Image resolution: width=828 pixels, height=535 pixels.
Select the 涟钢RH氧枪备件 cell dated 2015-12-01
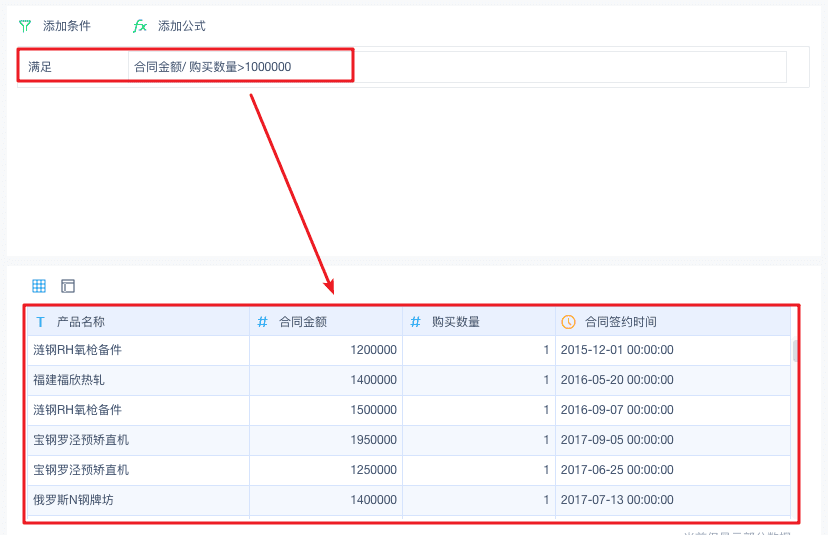pyautogui.click(x=138, y=350)
